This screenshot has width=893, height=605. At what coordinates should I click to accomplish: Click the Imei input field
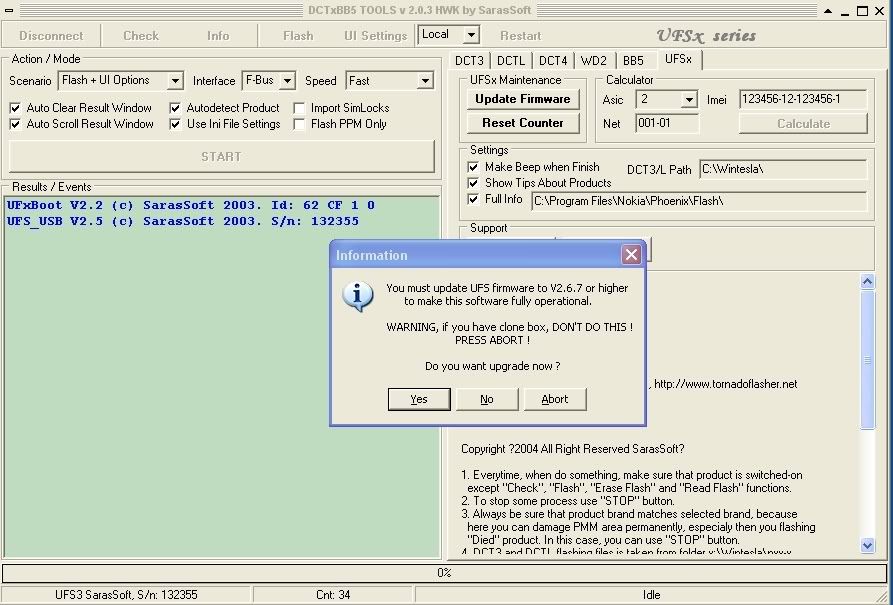803,99
